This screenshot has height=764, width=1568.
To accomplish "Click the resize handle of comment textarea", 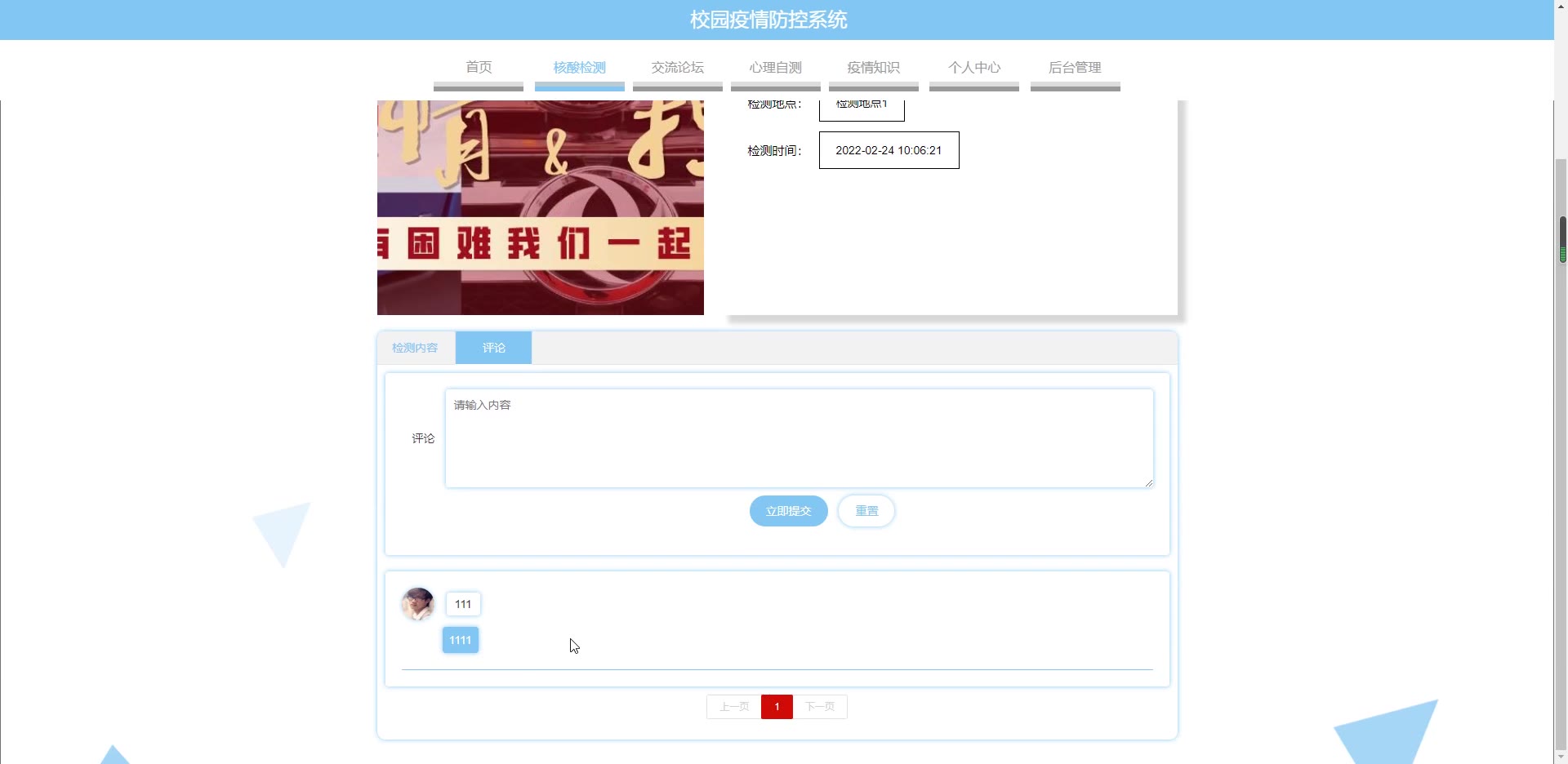I will (1148, 482).
